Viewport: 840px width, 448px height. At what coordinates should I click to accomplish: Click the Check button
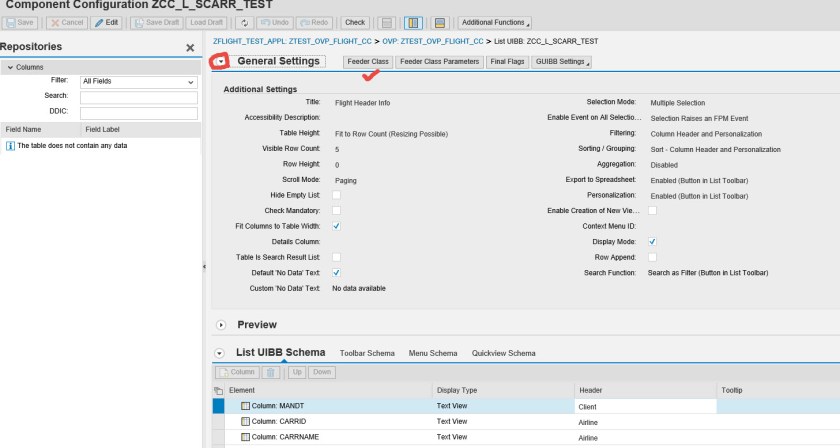[355, 23]
